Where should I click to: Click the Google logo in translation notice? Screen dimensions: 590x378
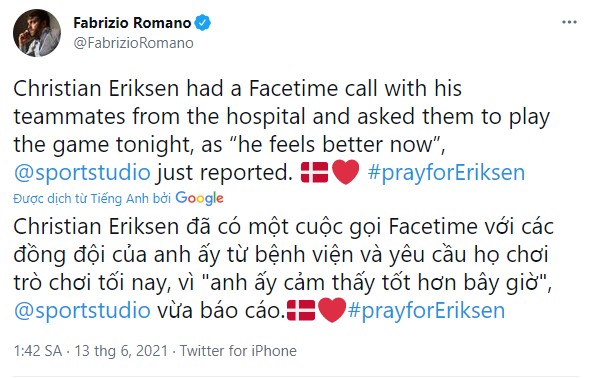(x=199, y=198)
